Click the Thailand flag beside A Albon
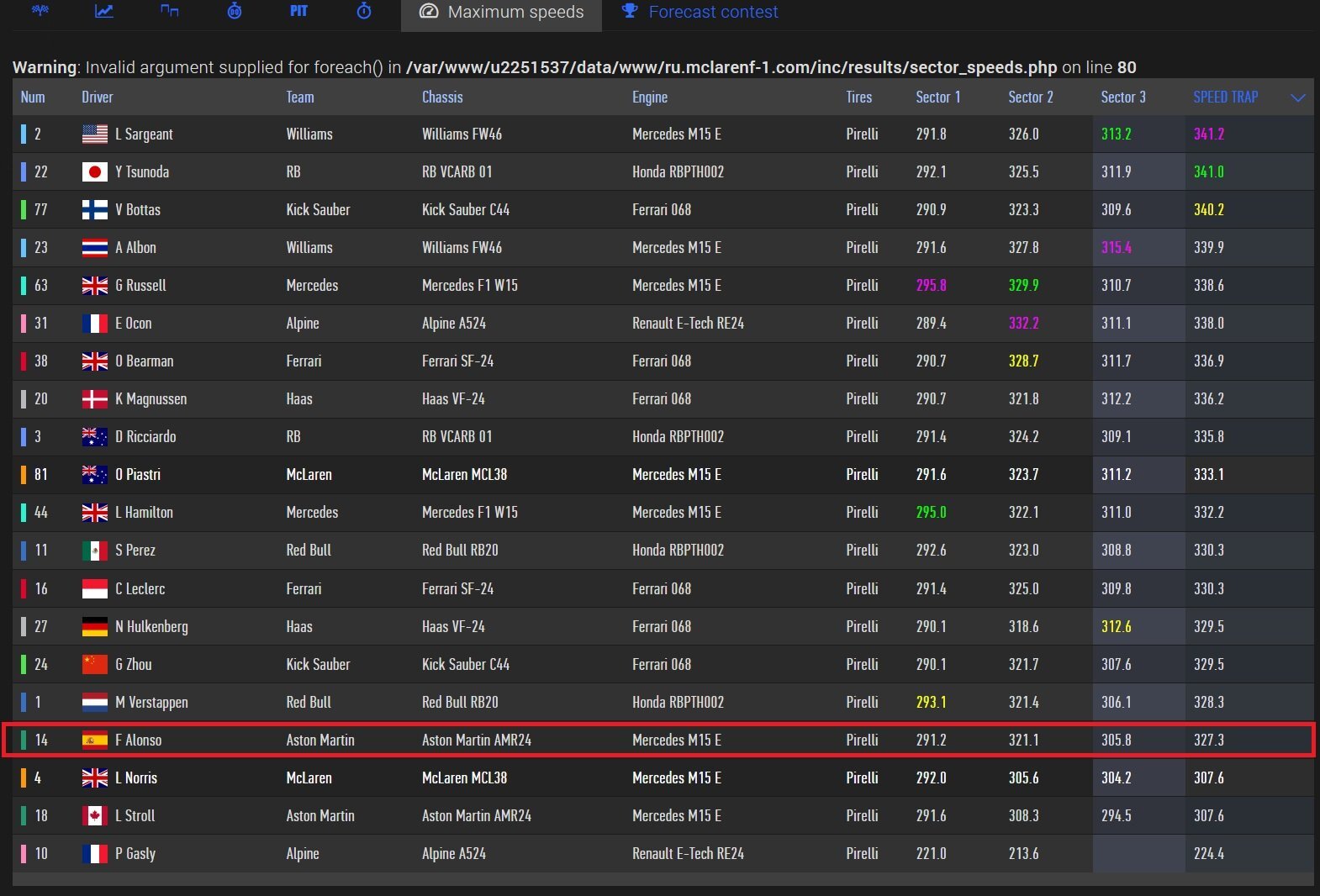 (94, 247)
